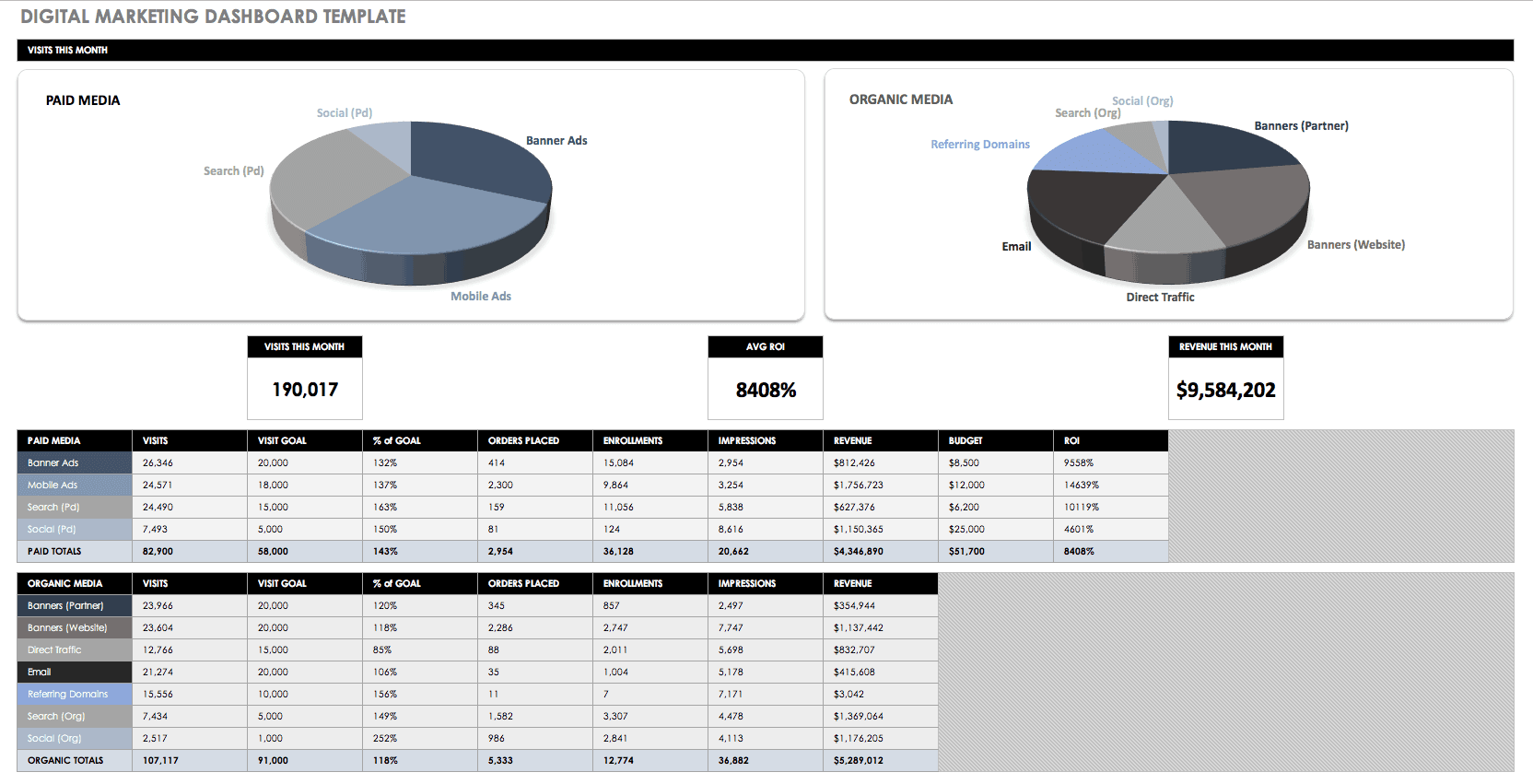Select Banner Ads enrollments cell 15,084
The width and height of the screenshot is (1533, 784).
click(650, 463)
